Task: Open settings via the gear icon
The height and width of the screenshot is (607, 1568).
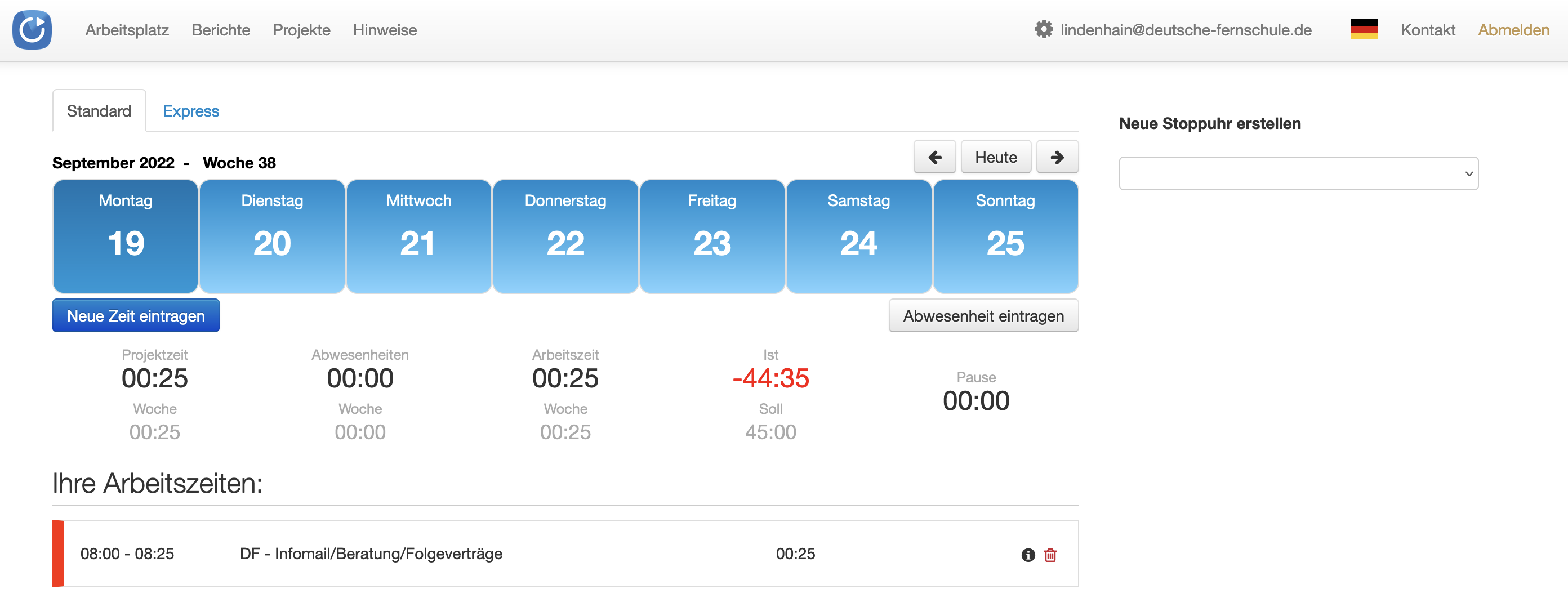Action: pyautogui.click(x=1043, y=30)
